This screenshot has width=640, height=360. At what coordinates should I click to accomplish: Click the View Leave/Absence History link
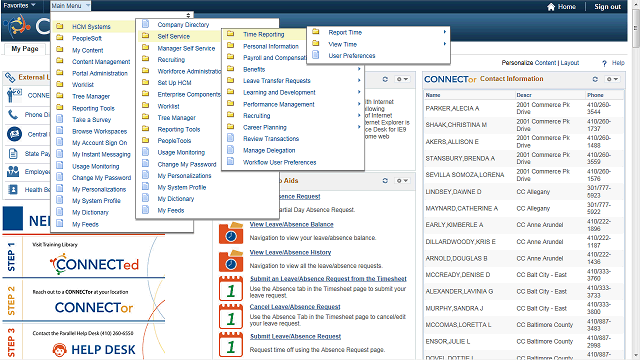(x=290, y=252)
